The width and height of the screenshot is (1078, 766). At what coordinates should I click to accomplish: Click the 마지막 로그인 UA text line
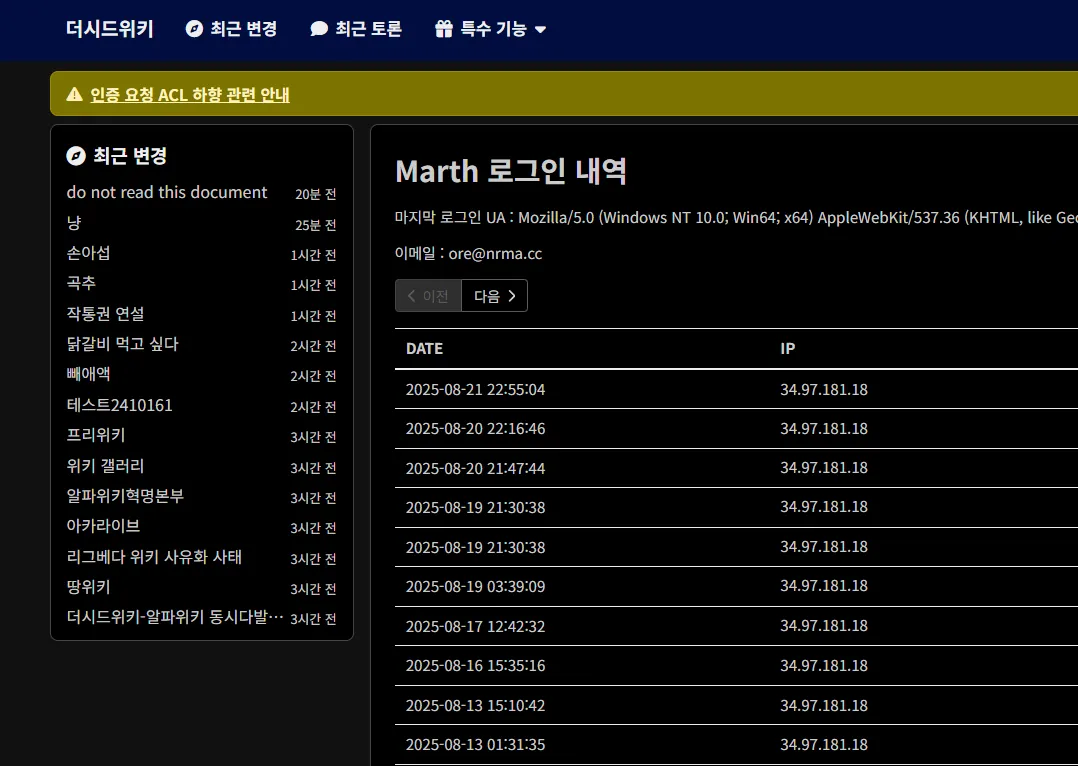tap(736, 217)
